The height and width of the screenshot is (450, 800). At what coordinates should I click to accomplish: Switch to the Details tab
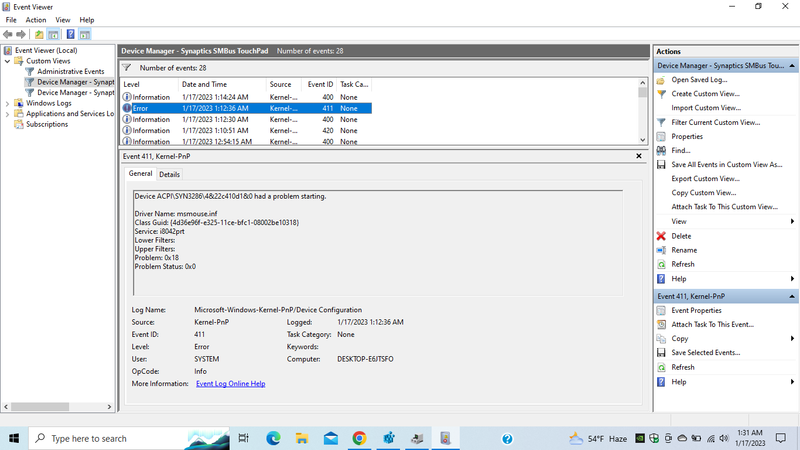click(169, 174)
